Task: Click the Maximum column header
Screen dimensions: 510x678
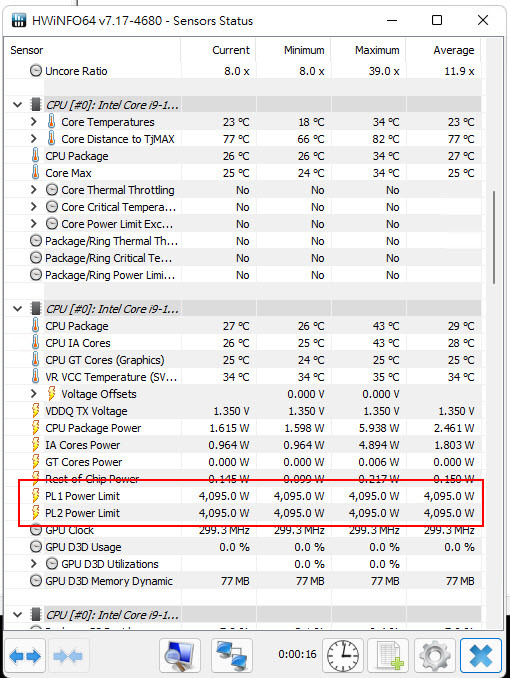Action: coord(368,50)
